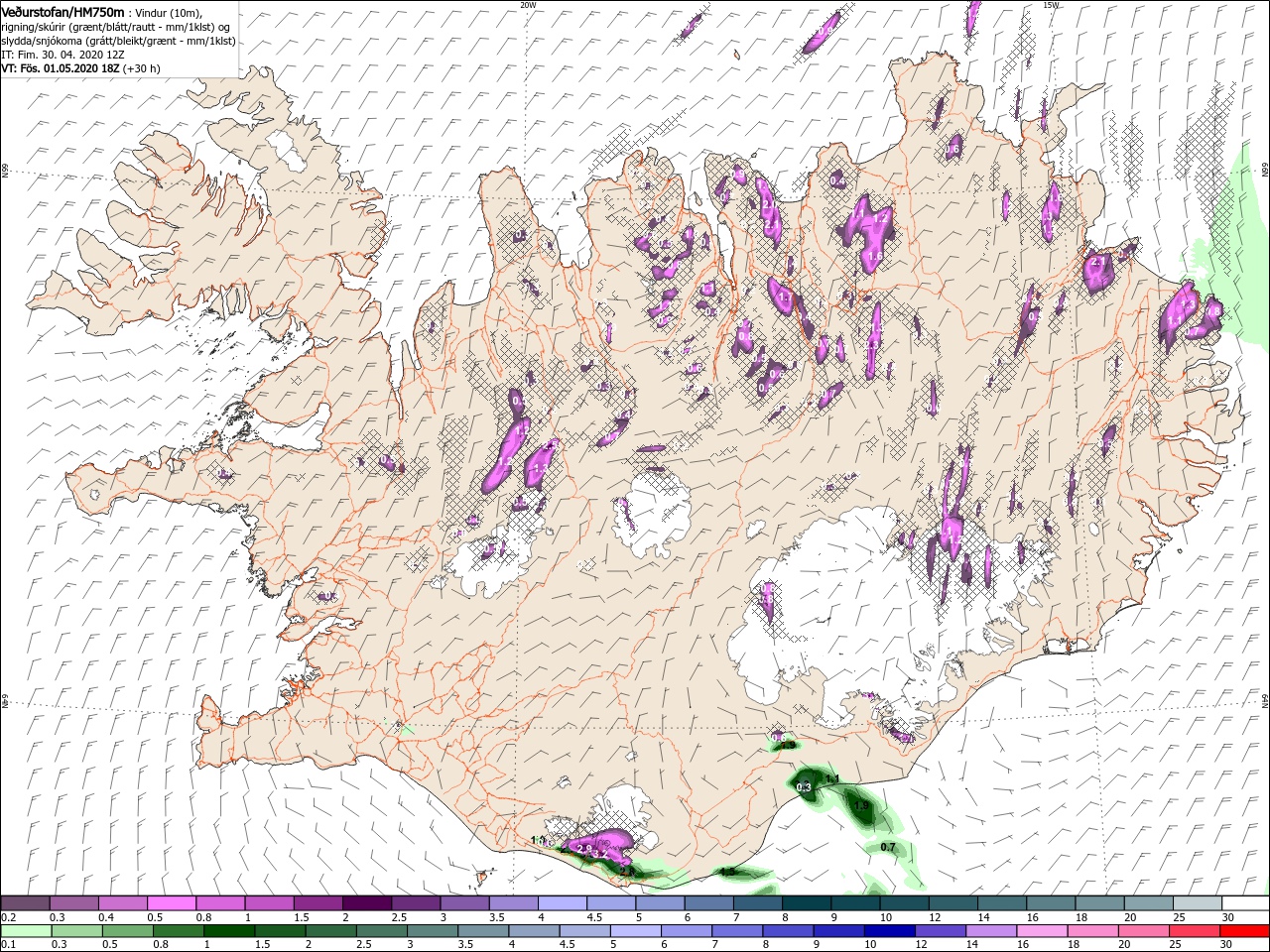Pick pale grey upper swatch between 25 and 30

point(1197,903)
